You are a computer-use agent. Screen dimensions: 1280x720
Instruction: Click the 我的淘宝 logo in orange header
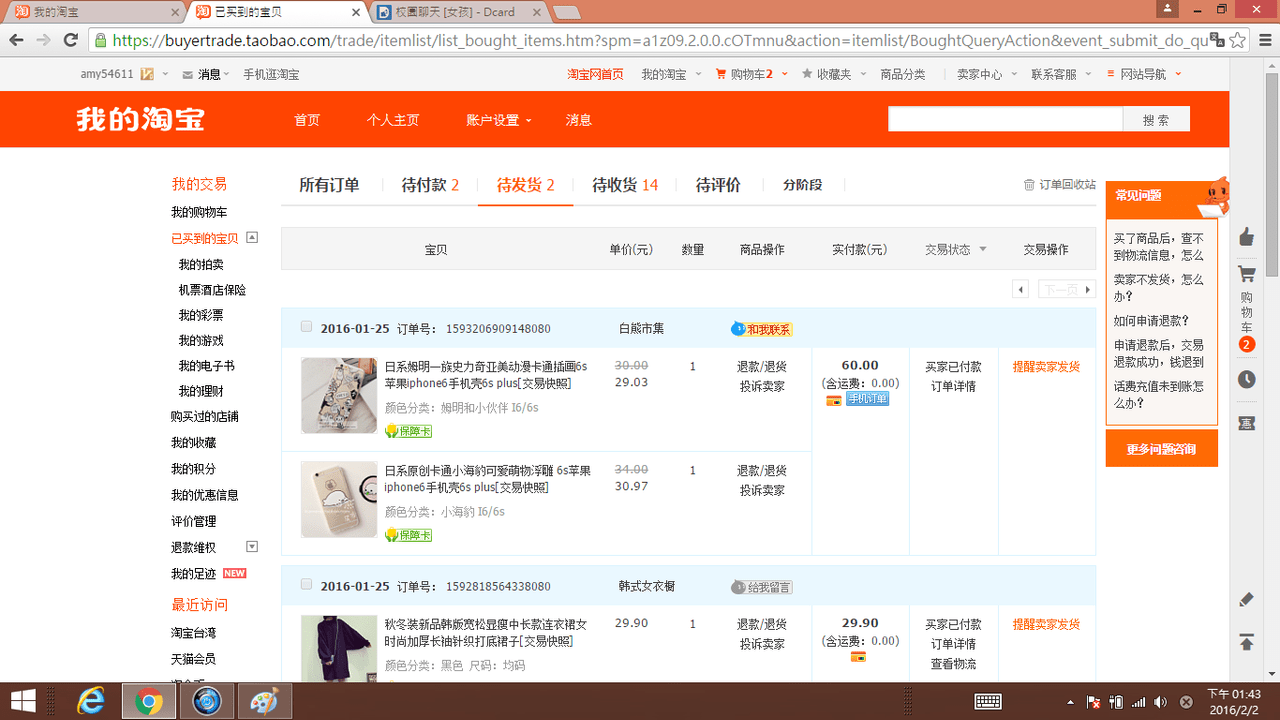(140, 119)
